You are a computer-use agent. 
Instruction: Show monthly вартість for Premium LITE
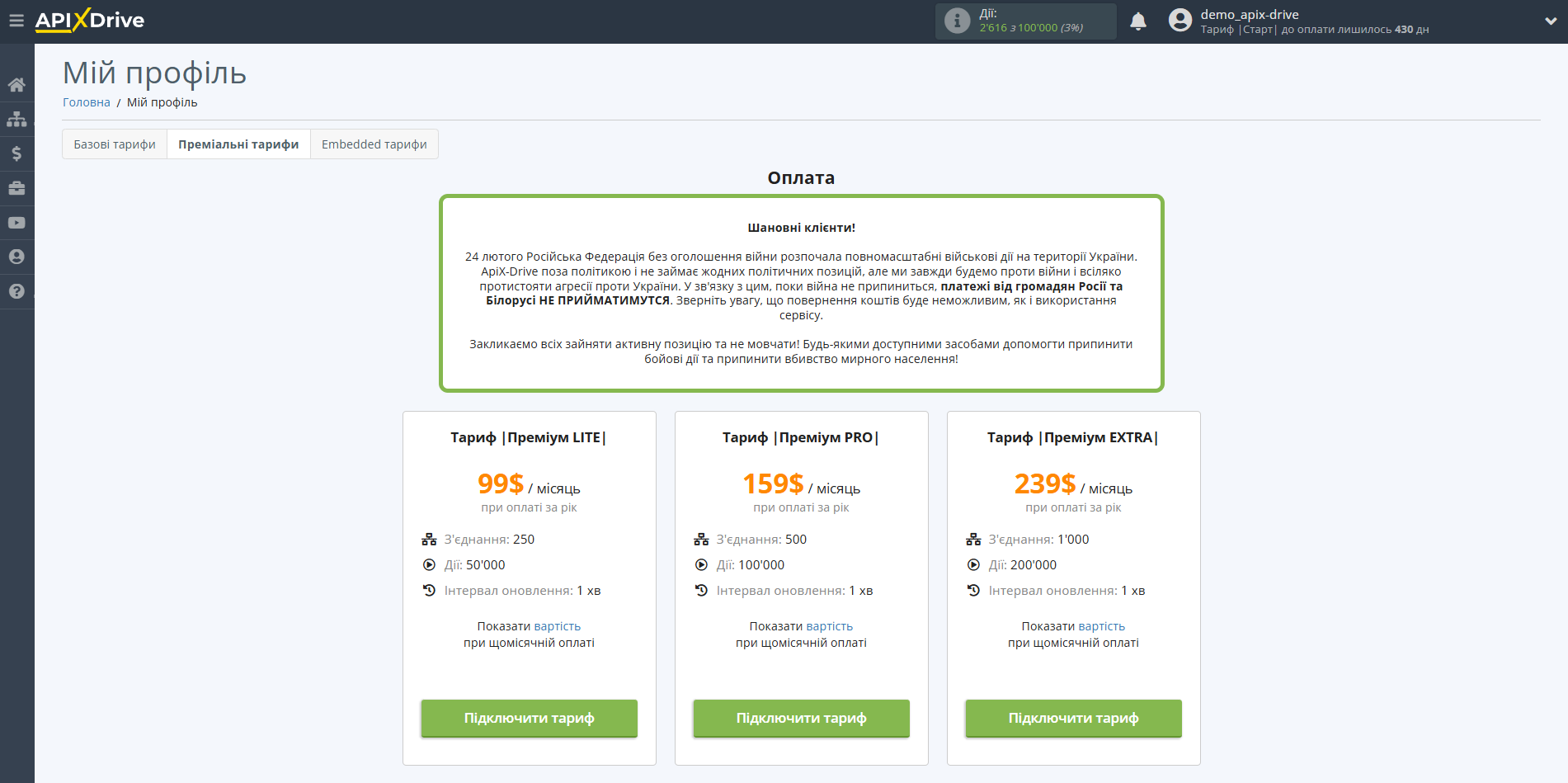(x=557, y=626)
